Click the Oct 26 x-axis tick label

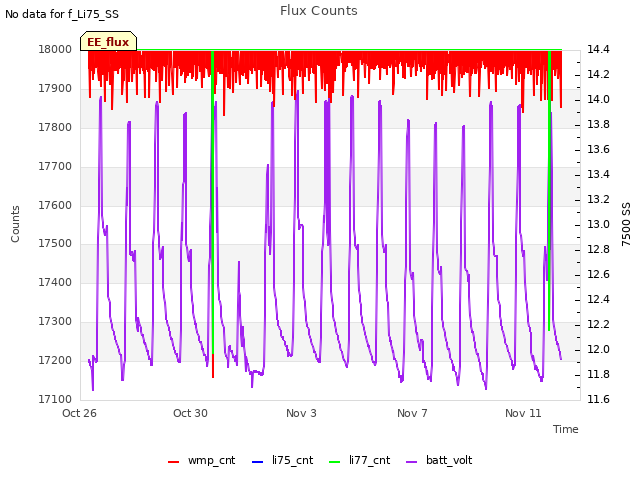click(x=79, y=413)
